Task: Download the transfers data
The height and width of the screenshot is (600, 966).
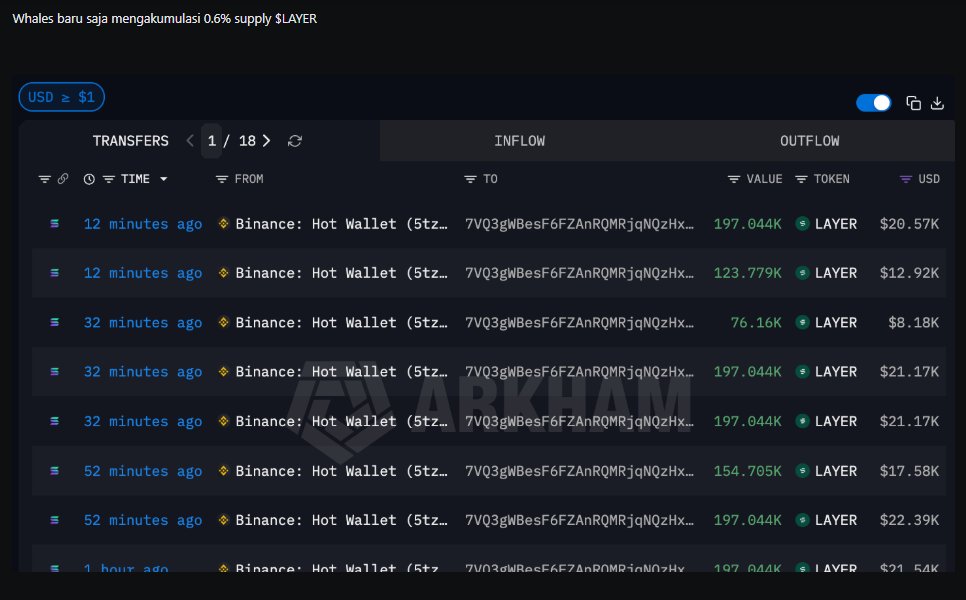Action: (938, 103)
